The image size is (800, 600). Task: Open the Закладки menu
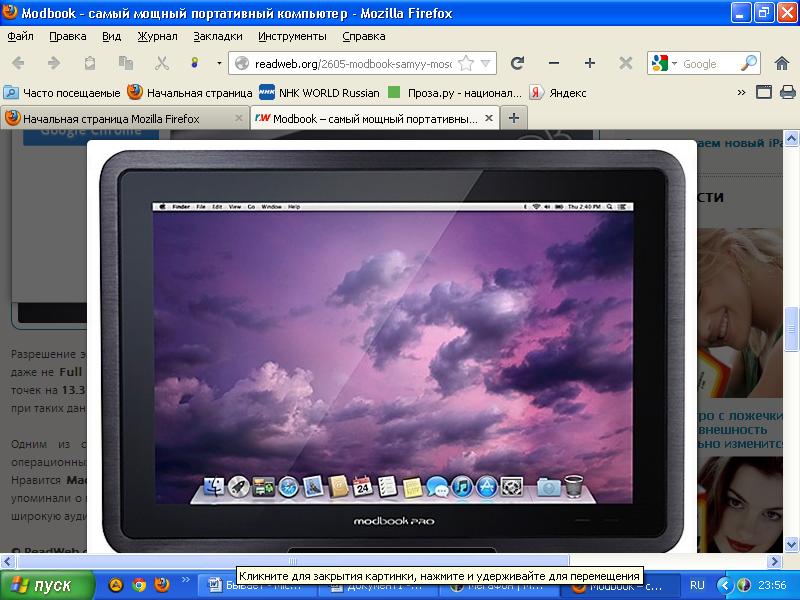pos(217,36)
